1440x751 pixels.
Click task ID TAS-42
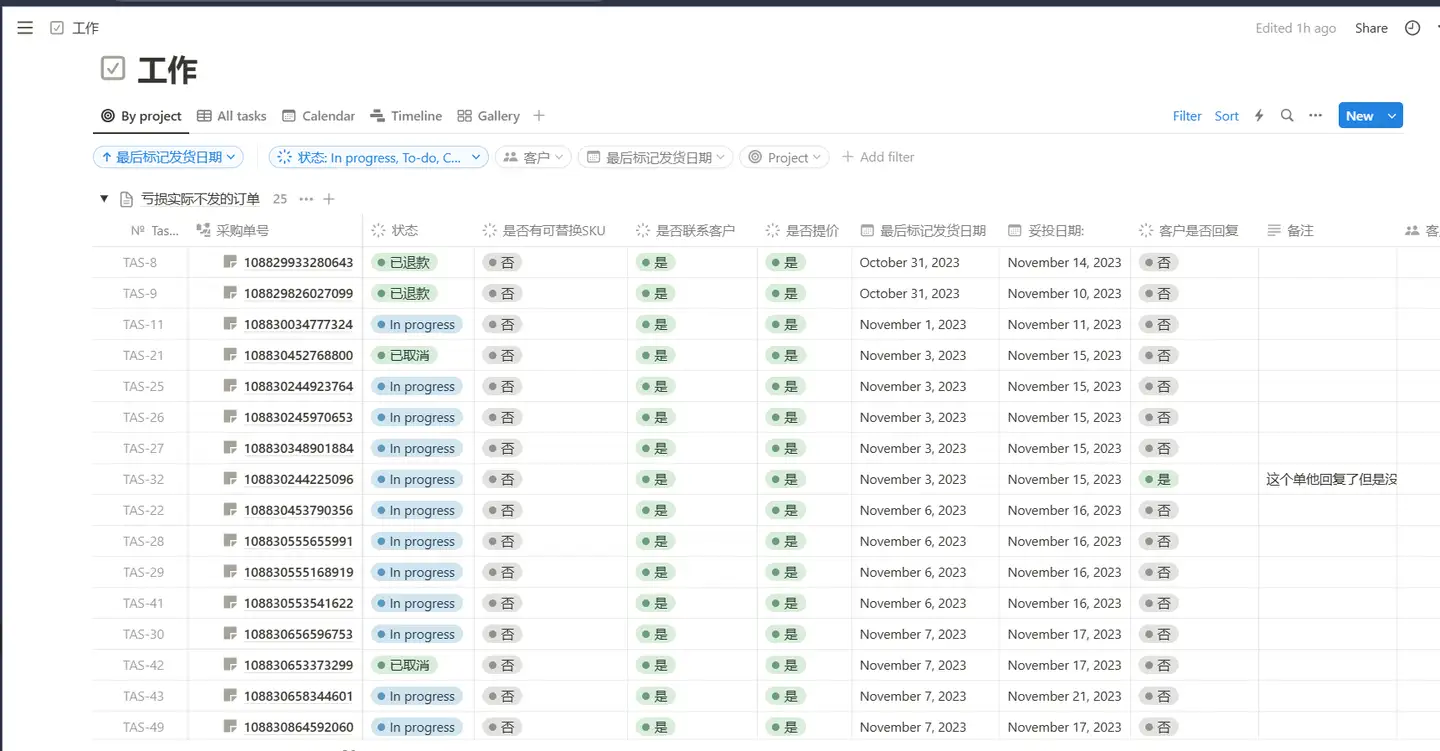pyautogui.click(x=143, y=665)
